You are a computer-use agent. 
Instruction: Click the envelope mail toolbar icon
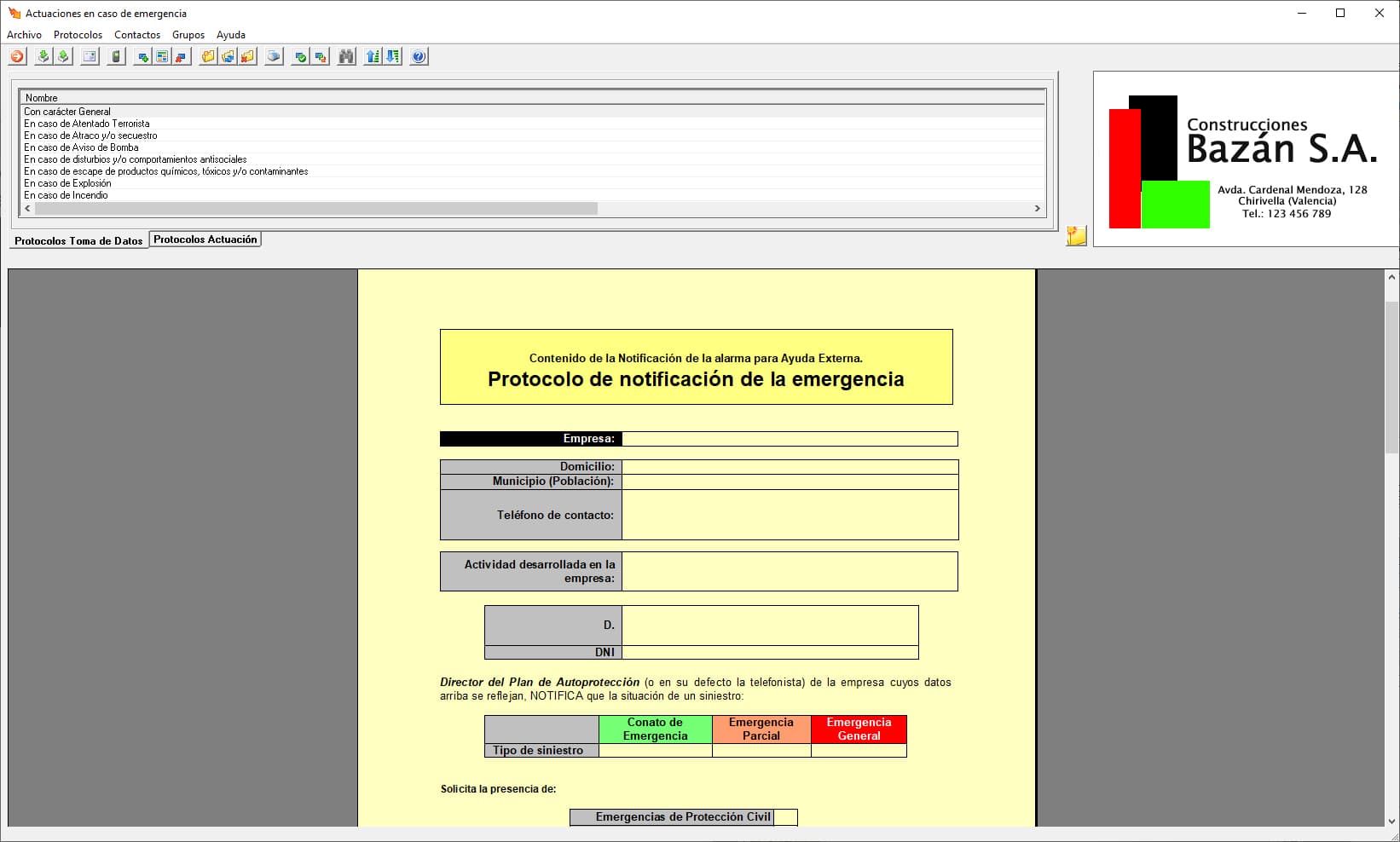[x=90, y=57]
